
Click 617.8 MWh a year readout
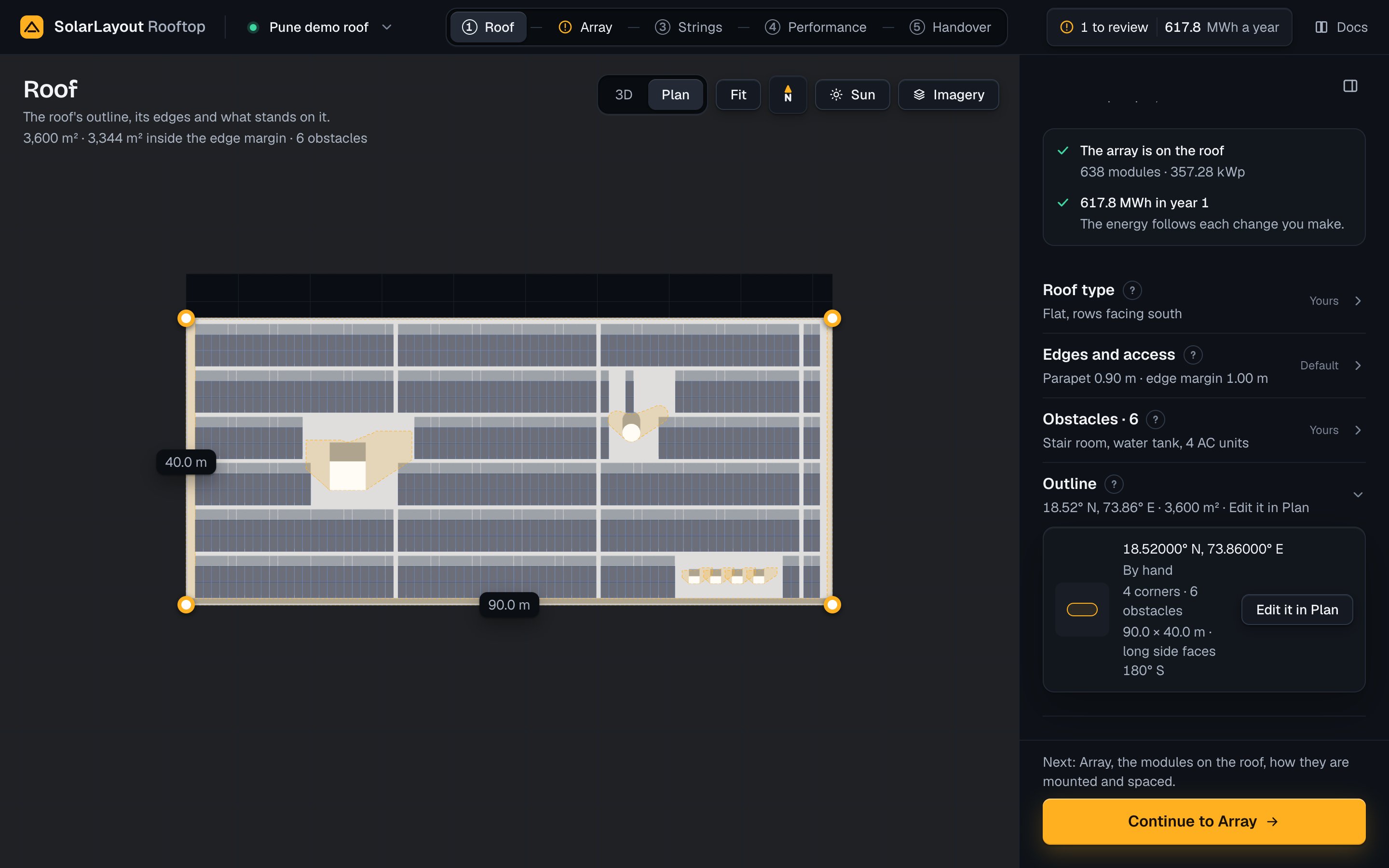click(x=1221, y=27)
